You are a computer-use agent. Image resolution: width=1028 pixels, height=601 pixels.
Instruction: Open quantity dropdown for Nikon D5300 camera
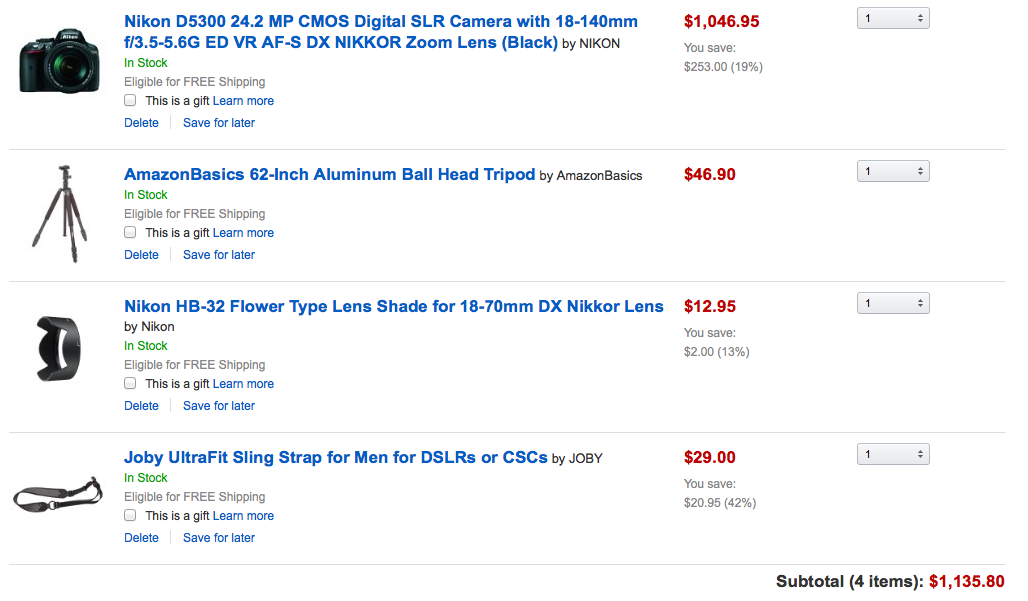coord(893,18)
